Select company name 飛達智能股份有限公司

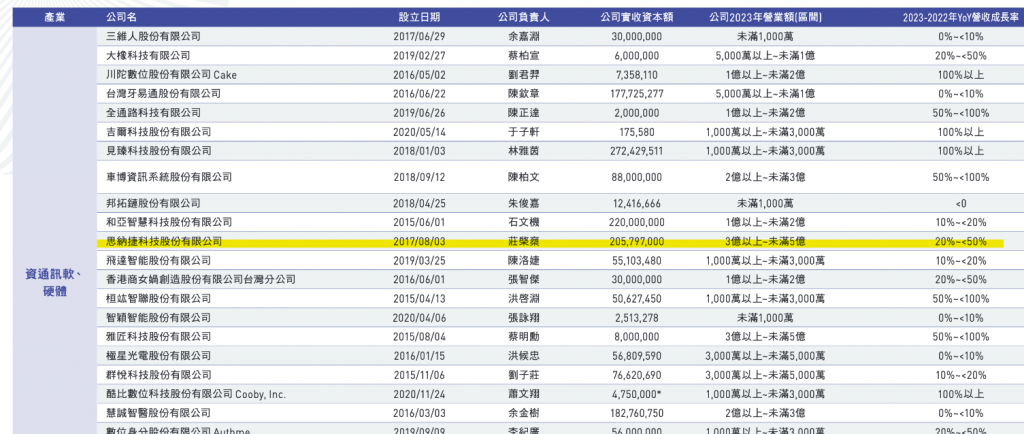158,260
